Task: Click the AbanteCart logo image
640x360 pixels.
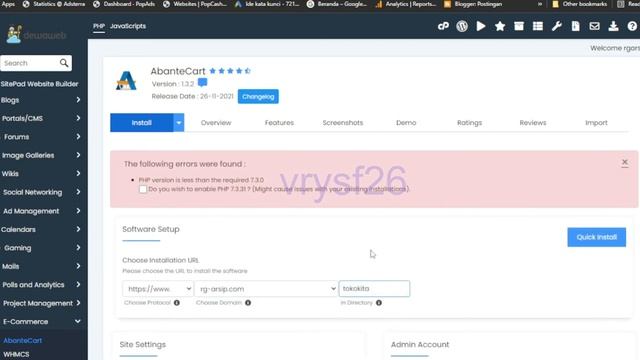Action: (x=126, y=80)
